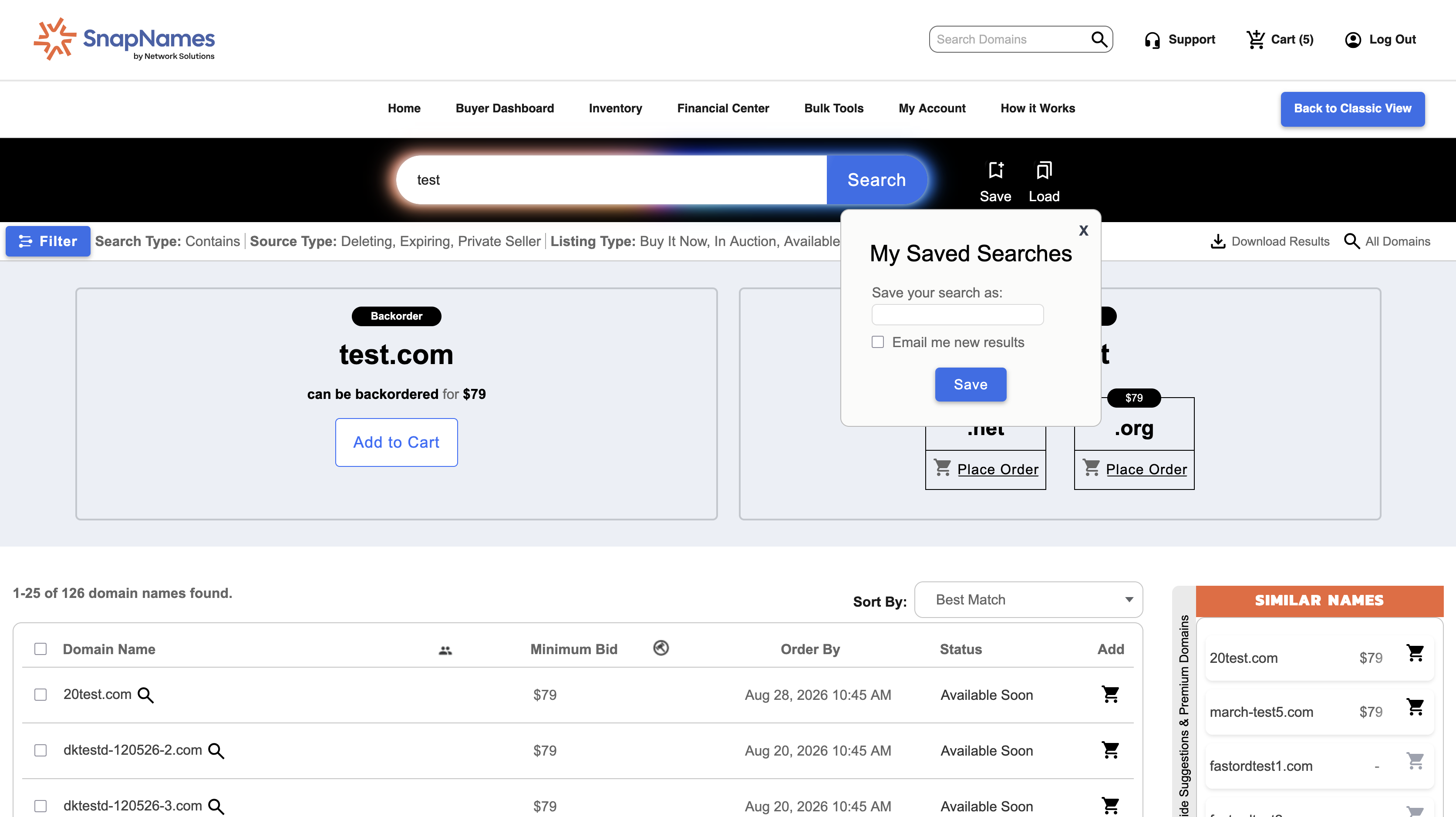Click the Status column header
This screenshot has width=1456, height=817.
961,649
